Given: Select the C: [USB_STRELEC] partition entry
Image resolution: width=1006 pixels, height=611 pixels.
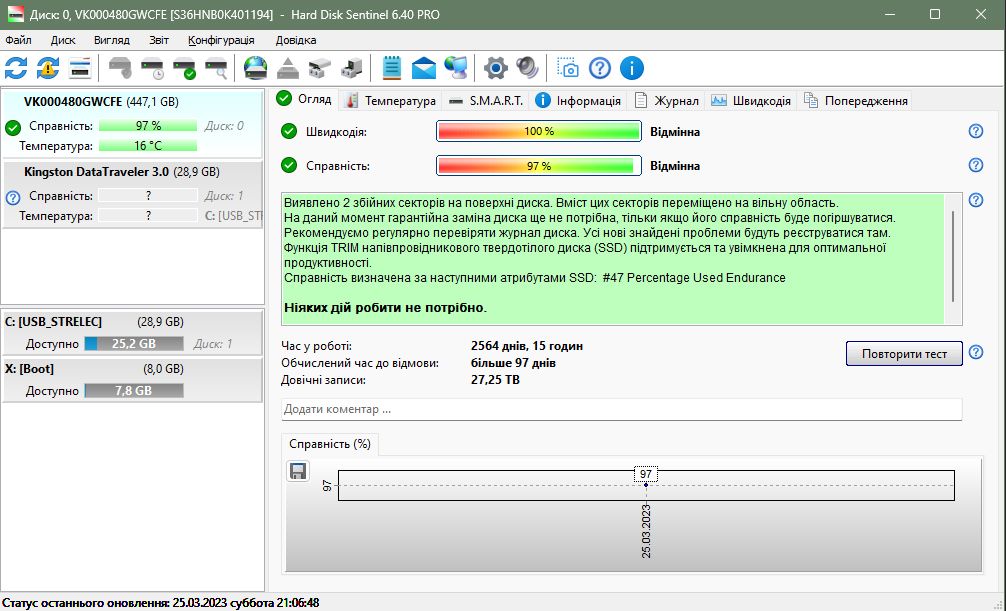Looking at the screenshot, I should point(132,332).
